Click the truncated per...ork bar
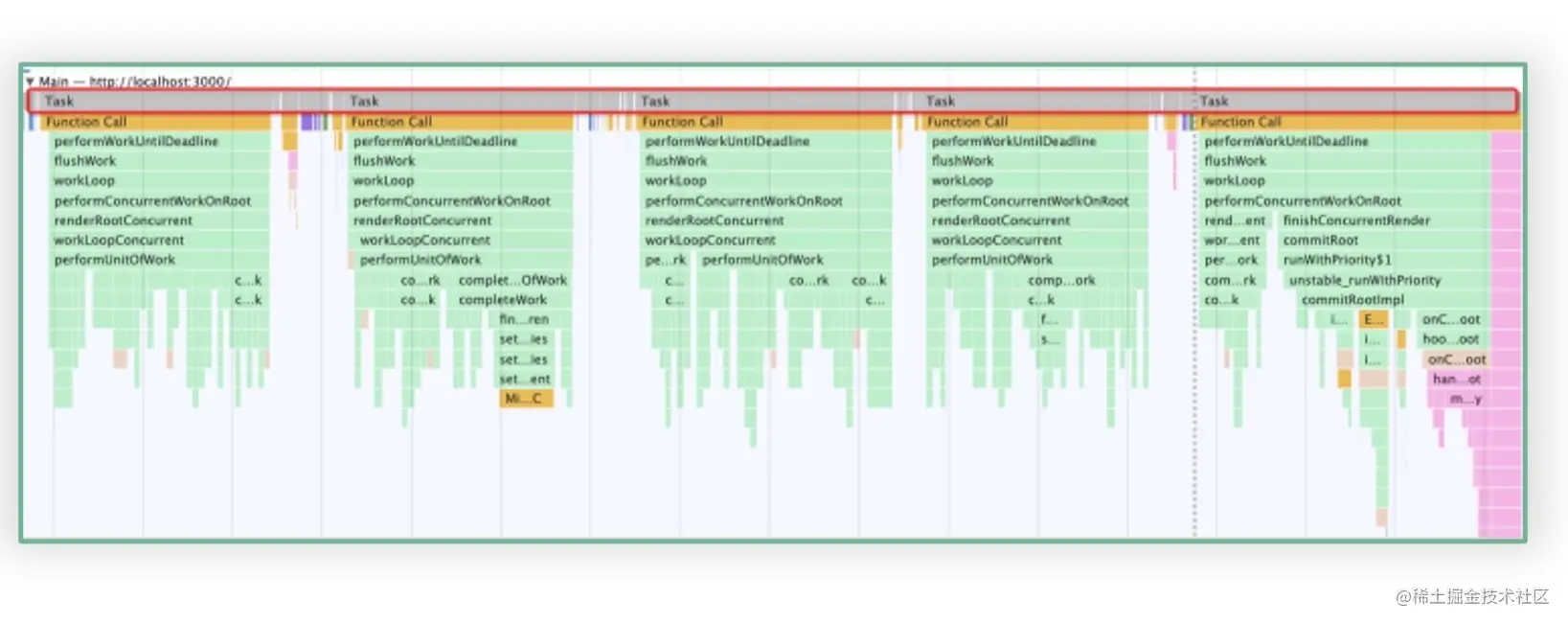Image resolution: width=1568 pixels, height=624 pixels. pos(1233,260)
